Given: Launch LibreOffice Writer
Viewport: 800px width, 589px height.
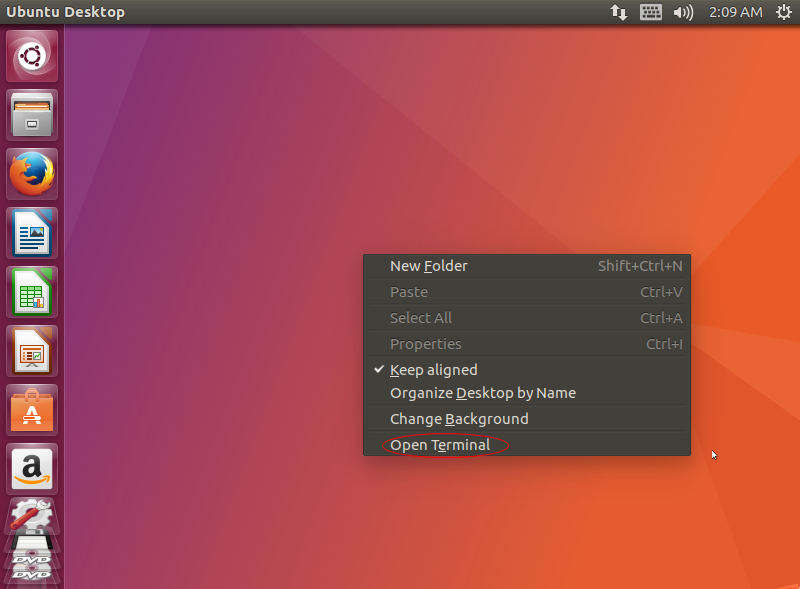Looking at the screenshot, I should 32,233.
